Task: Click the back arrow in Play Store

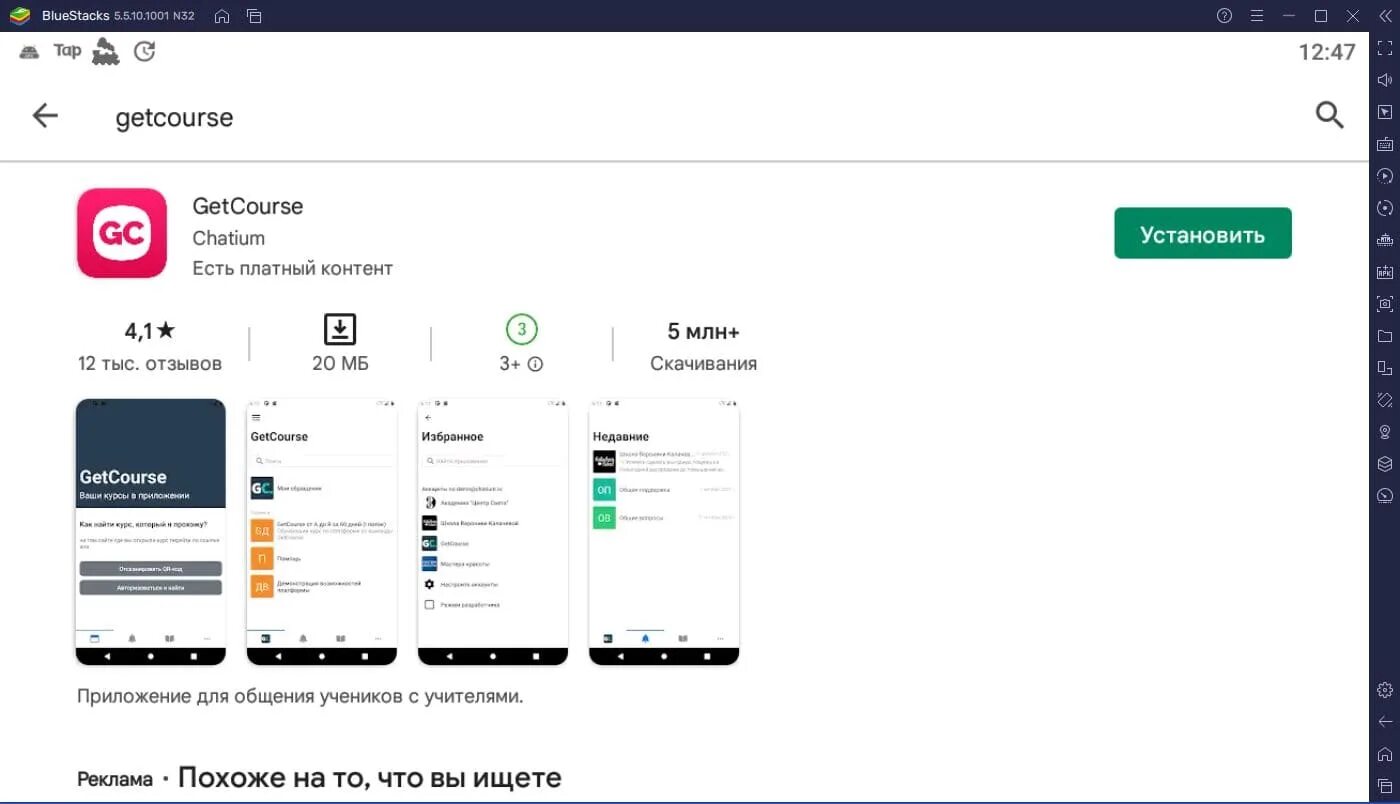Action: coord(45,116)
